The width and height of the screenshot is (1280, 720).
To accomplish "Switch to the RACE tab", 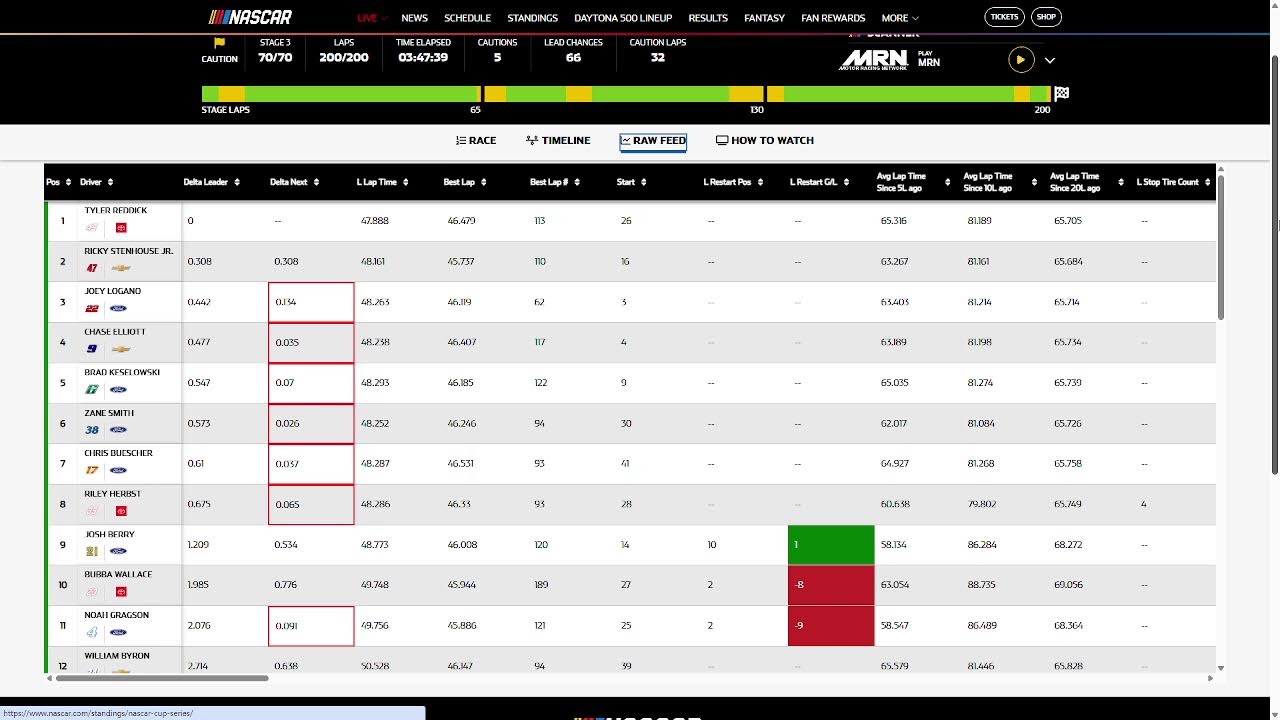I will pyautogui.click(x=476, y=141).
